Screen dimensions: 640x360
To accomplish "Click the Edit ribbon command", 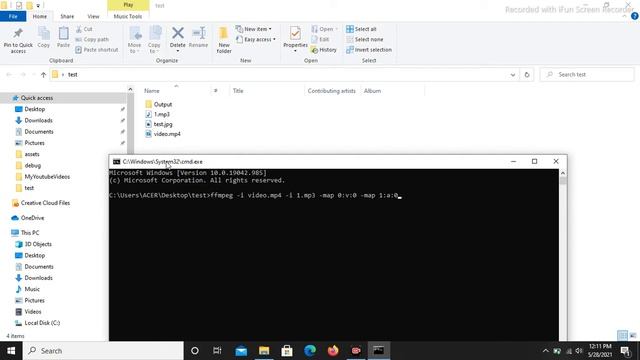I will tap(320, 39).
